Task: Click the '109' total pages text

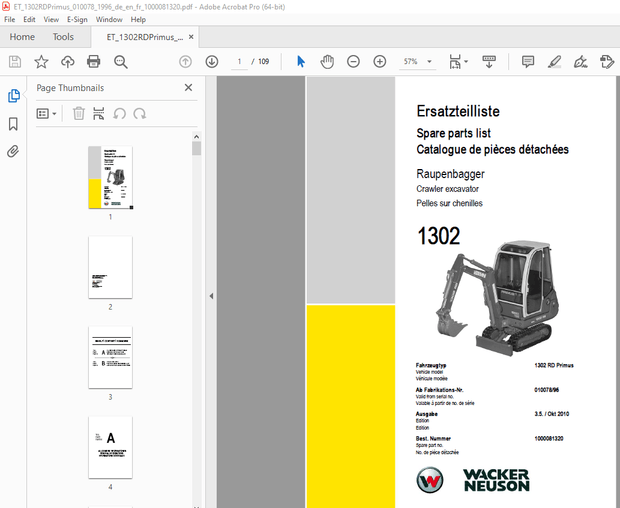Action: [264, 62]
